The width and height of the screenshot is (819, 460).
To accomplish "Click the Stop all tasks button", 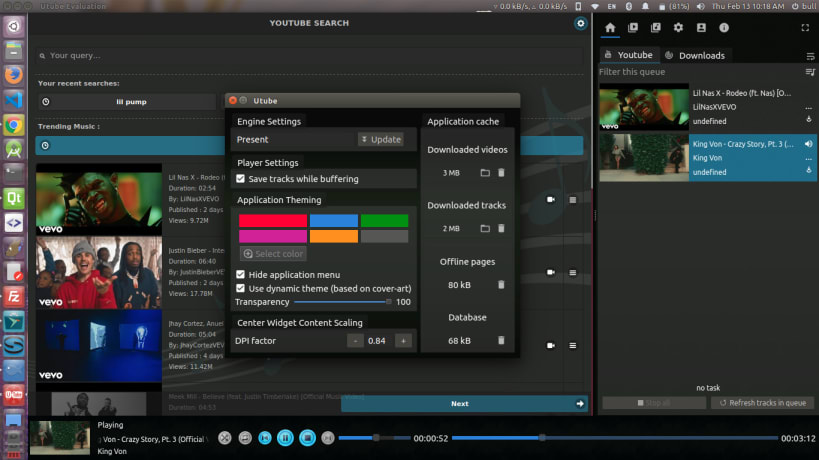I will (x=654, y=403).
